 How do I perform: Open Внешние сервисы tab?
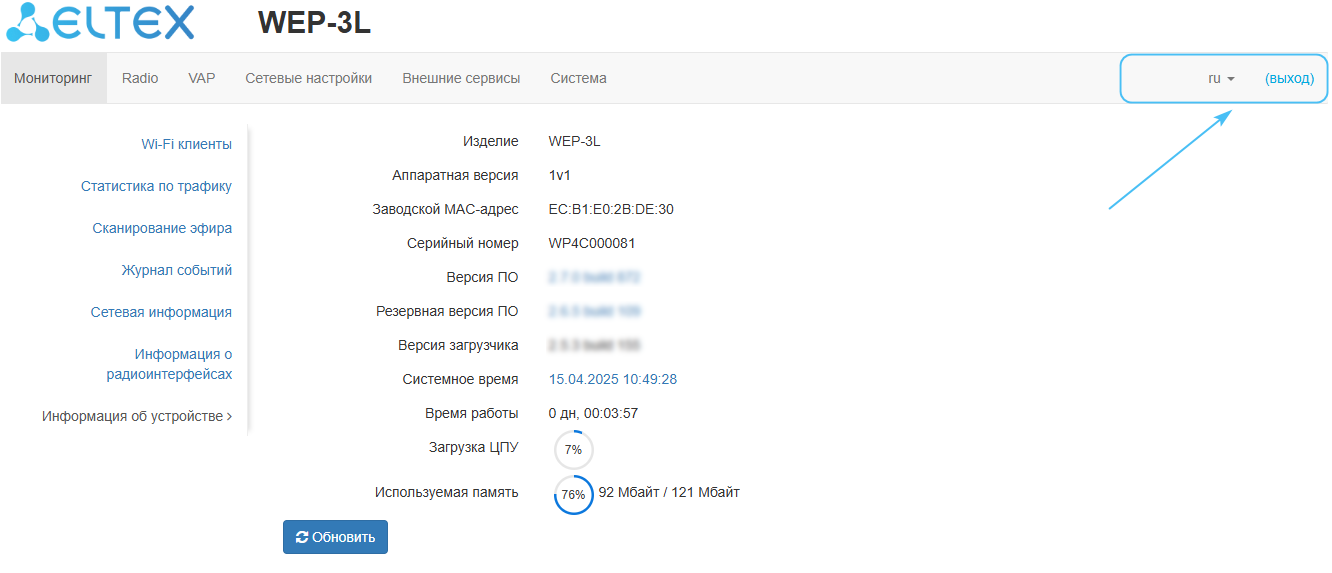tap(461, 78)
